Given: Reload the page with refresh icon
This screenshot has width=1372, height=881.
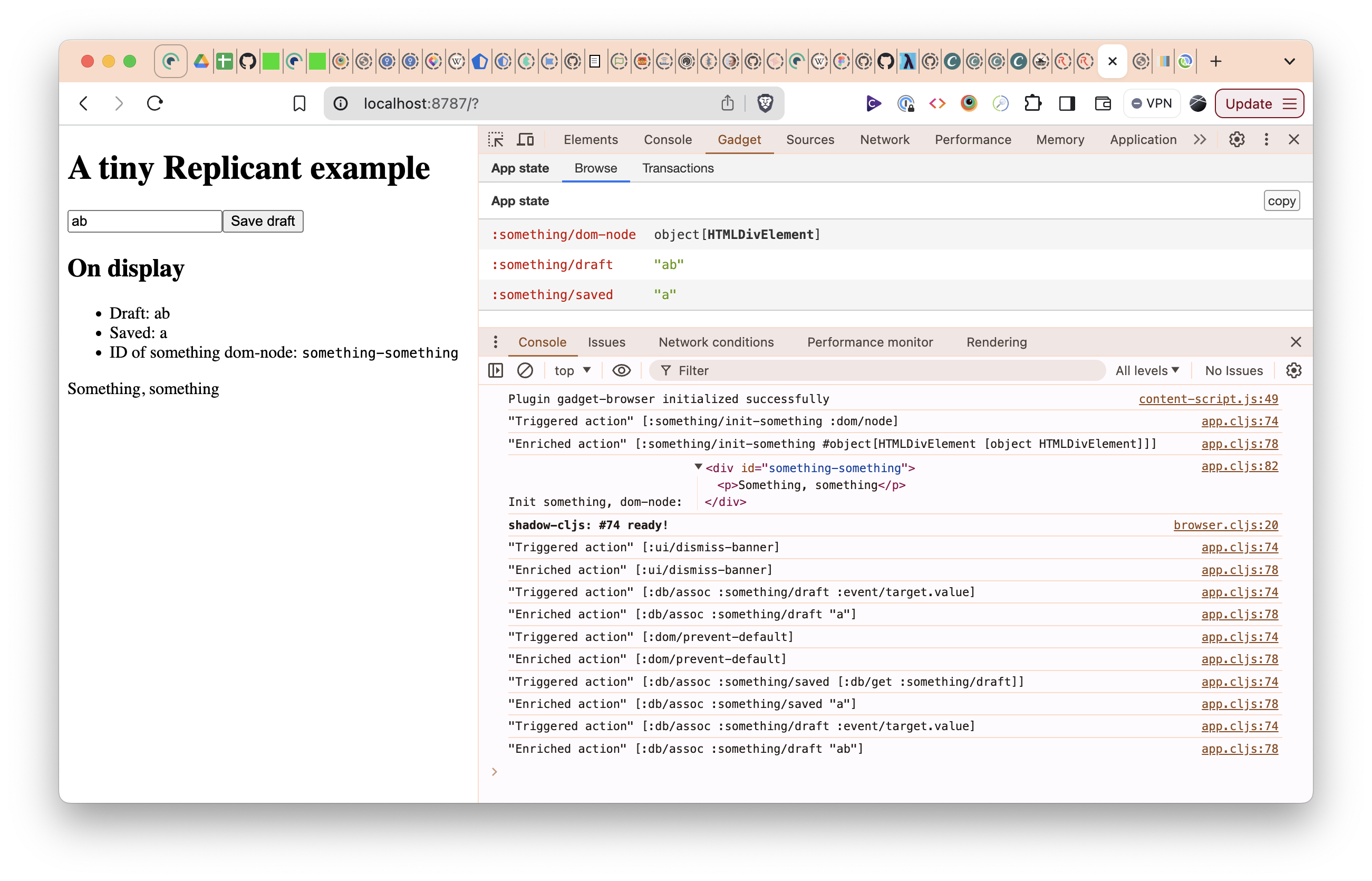Looking at the screenshot, I should point(155,103).
